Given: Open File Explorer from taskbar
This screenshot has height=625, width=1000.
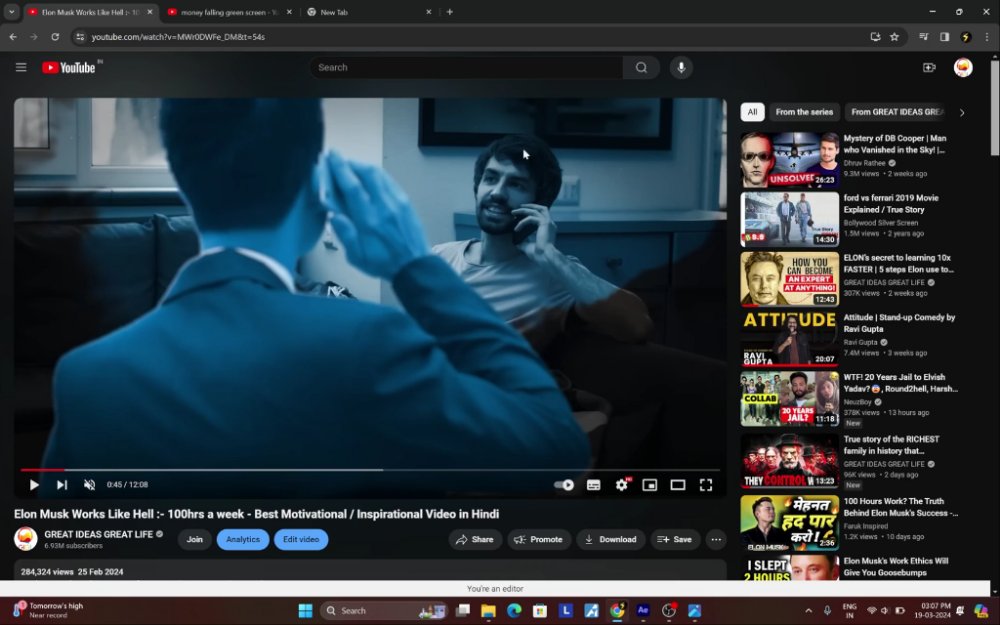Looking at the screenshot, I should (489, 611).
